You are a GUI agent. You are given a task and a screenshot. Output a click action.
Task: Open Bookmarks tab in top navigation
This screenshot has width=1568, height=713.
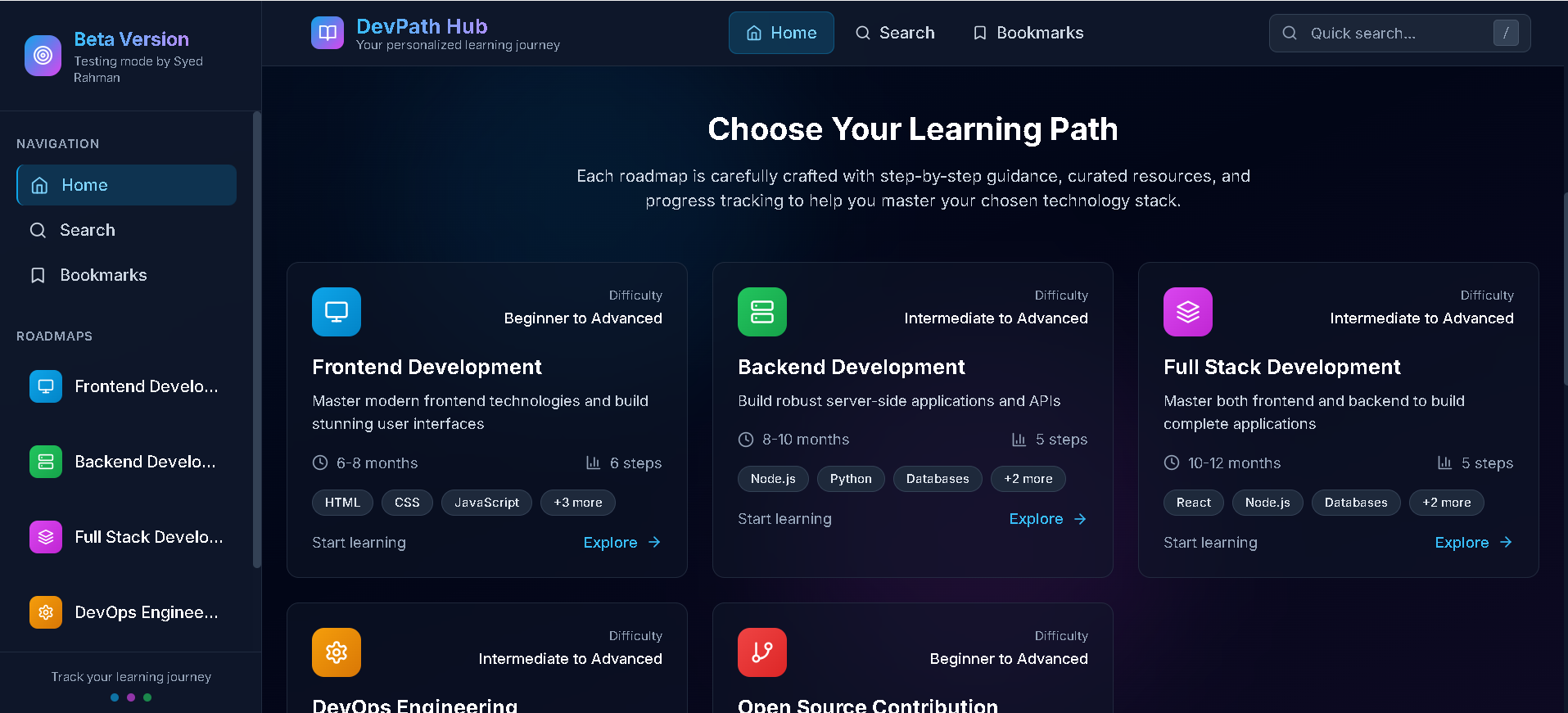coord(1028,33)
